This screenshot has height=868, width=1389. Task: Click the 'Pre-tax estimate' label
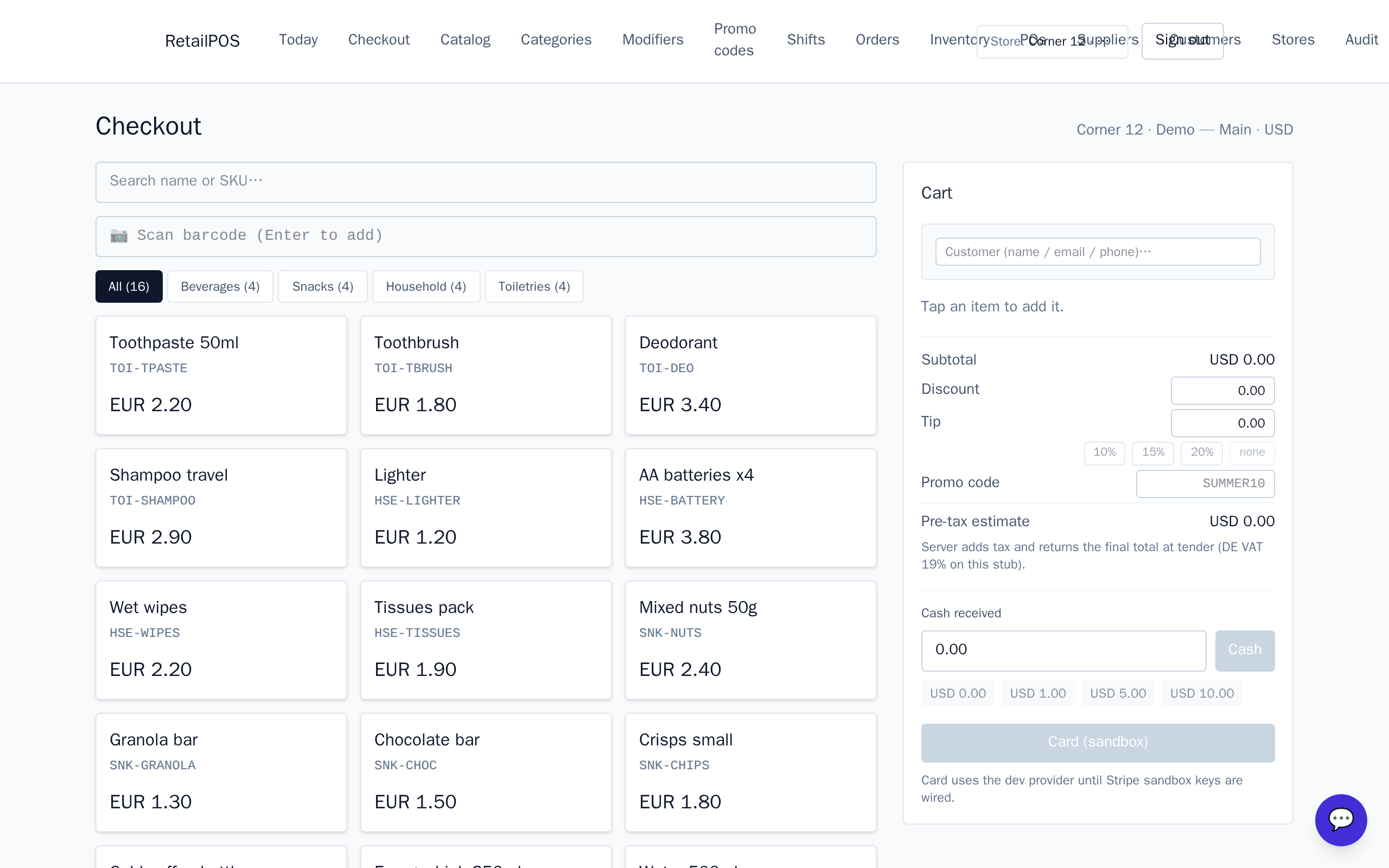(975, 521)
